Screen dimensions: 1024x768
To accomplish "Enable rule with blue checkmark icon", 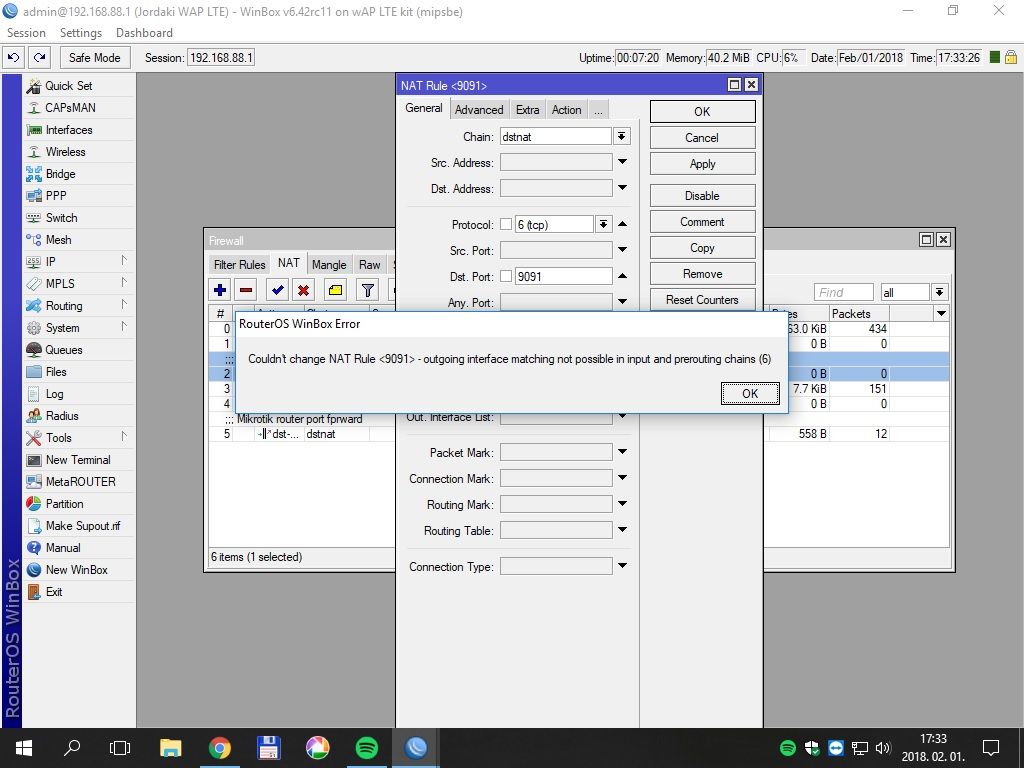I will pos(278,290).
